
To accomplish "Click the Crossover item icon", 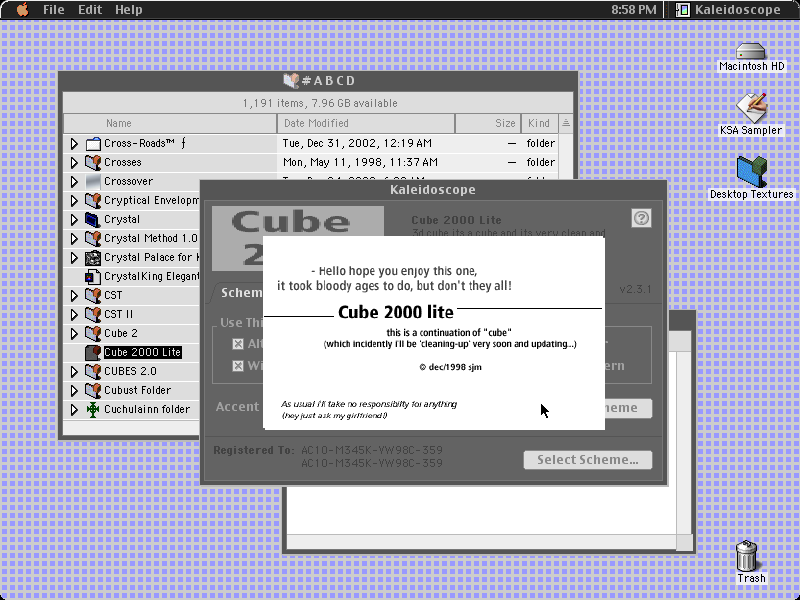I will [93, 181].
